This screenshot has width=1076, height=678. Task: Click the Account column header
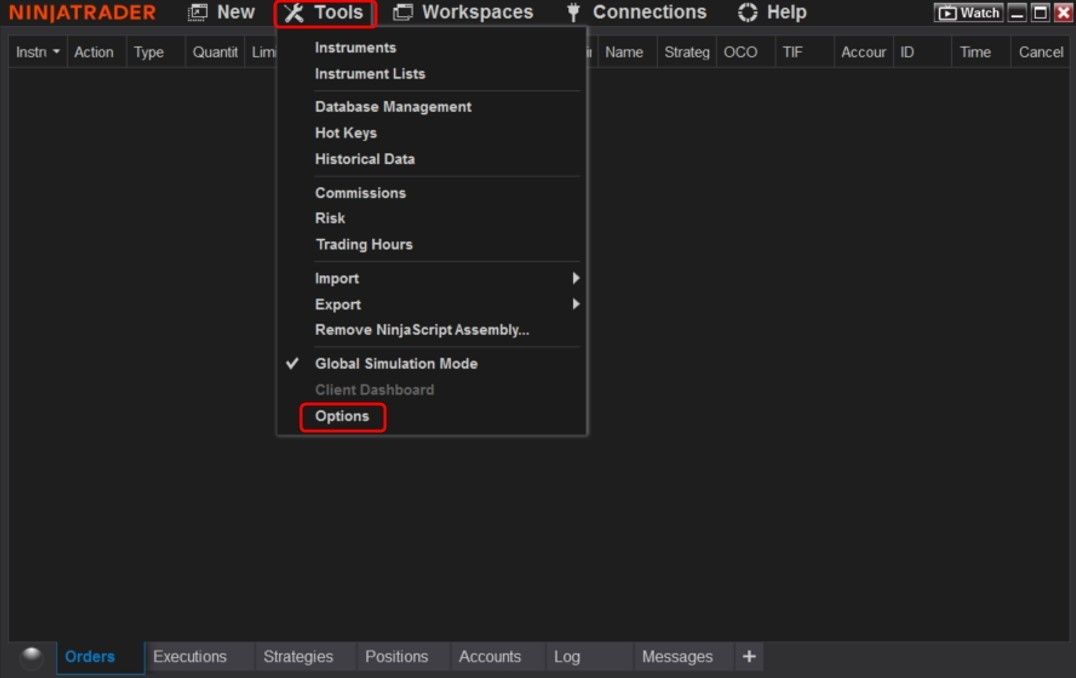[x=863, y=52]
